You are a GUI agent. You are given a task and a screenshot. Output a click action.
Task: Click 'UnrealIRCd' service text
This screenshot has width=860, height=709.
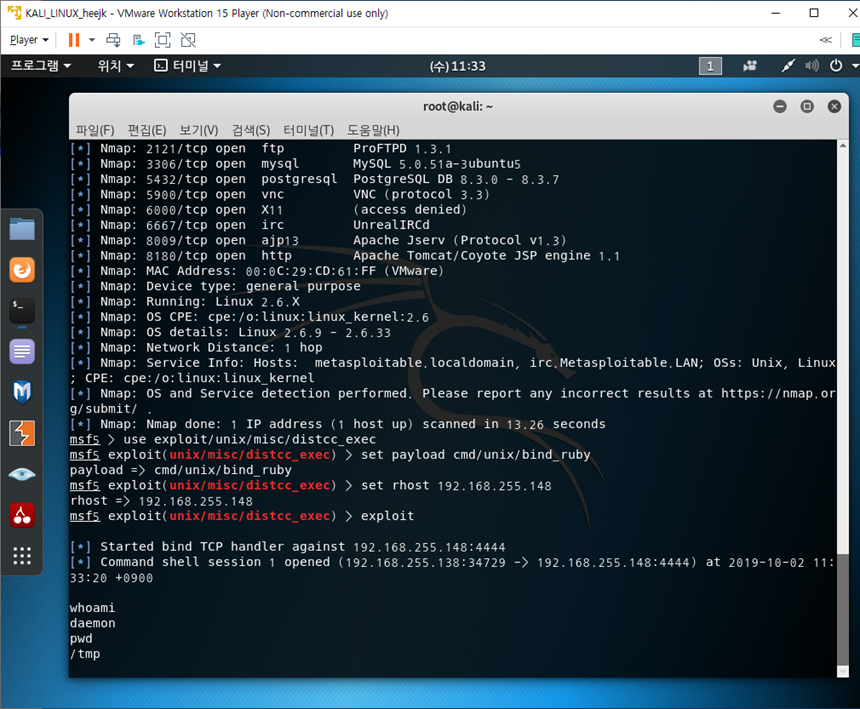coord(391,225)
